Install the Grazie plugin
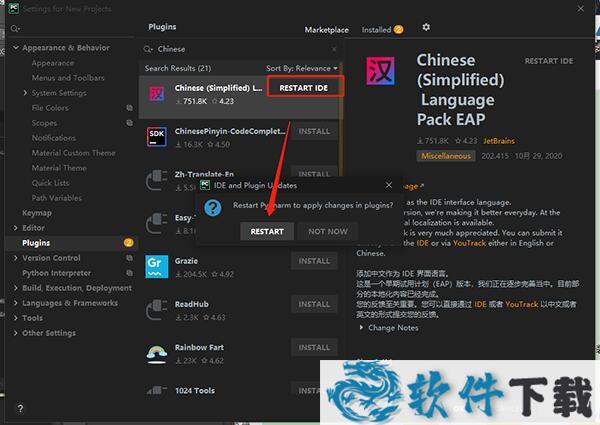Viewport: 600px width, 425px height. (x=313, y=261)
